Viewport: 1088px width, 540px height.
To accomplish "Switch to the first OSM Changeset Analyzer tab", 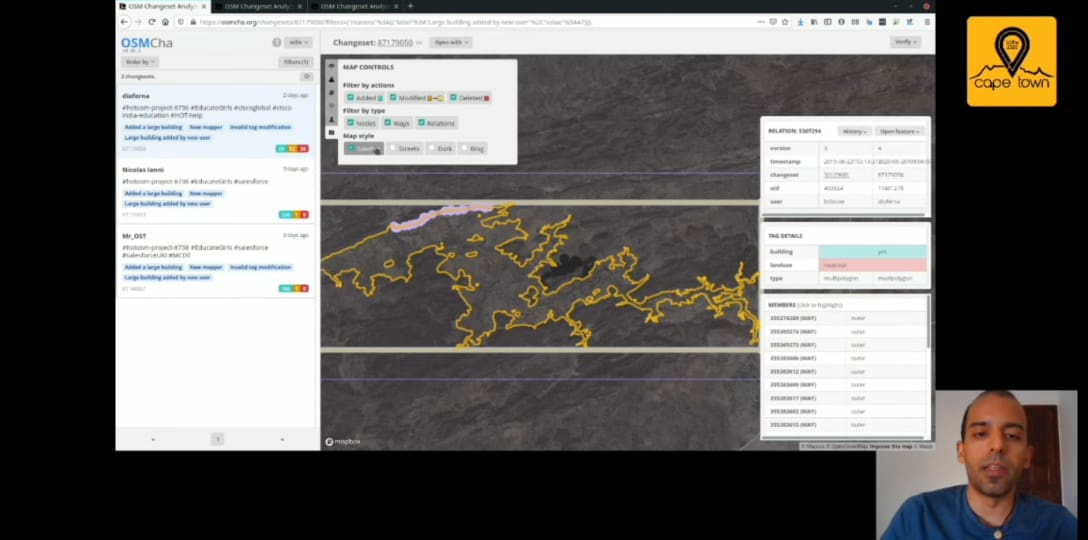I will [163, 6].
